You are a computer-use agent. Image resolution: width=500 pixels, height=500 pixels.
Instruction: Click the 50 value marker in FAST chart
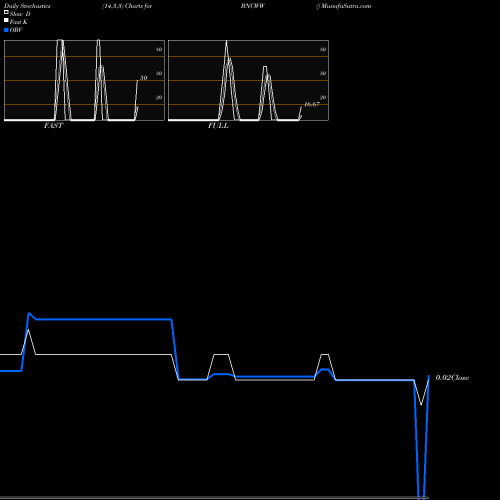143,78
